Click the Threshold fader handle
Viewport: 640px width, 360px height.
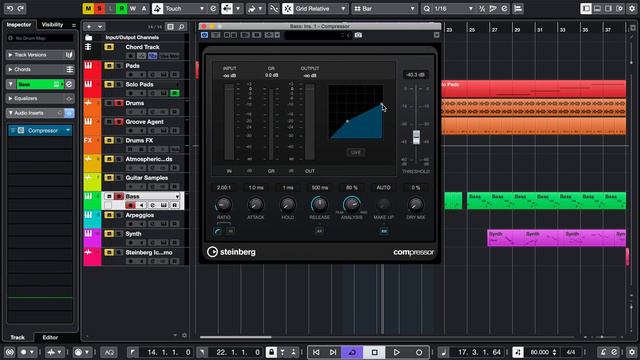point(416,137)
